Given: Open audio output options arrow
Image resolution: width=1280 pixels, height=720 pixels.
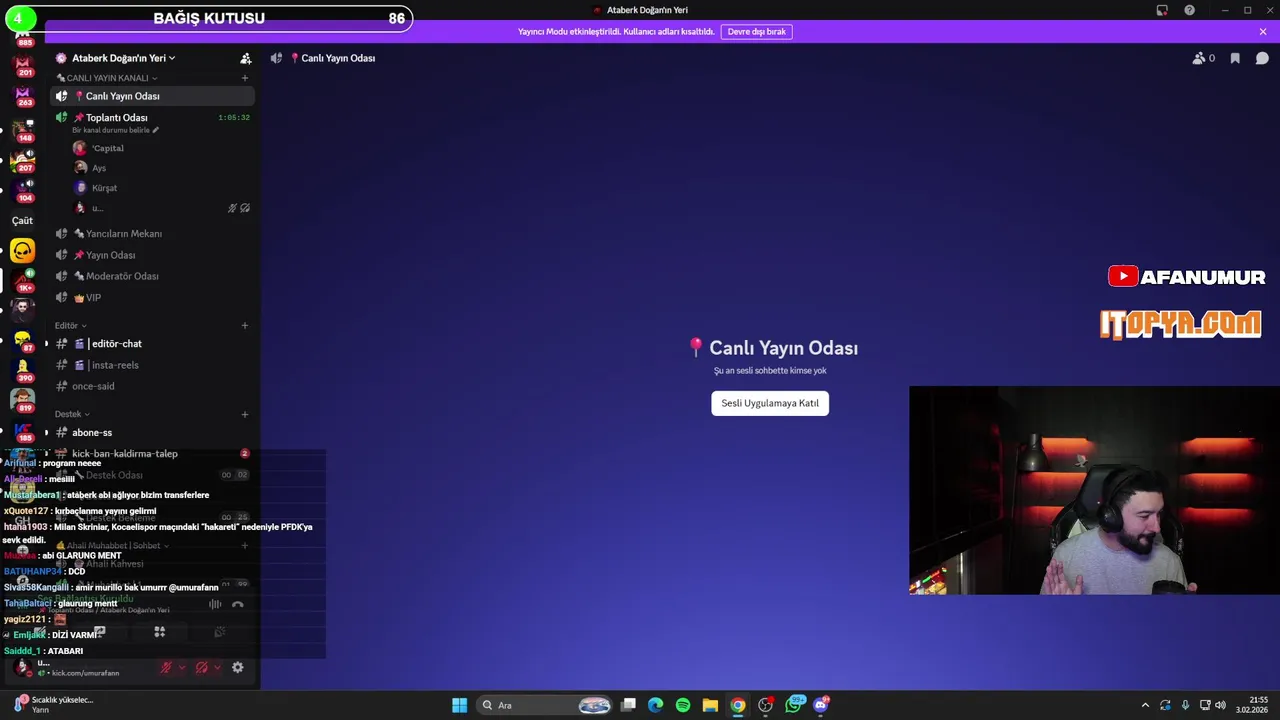Looking at the screenshot, I should (x=217, y=667).
